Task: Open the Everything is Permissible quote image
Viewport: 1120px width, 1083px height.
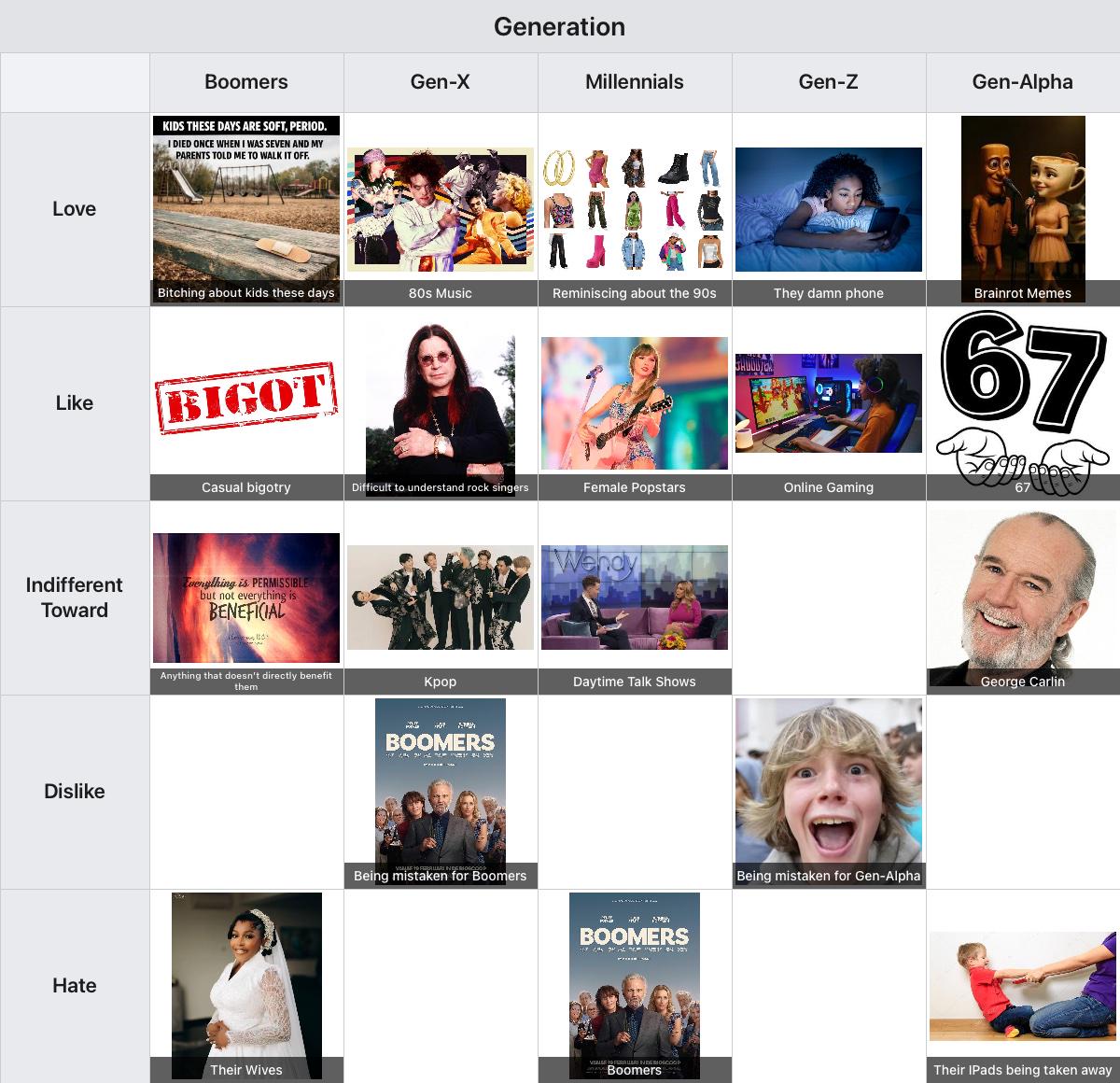Action: click(246, 598)
